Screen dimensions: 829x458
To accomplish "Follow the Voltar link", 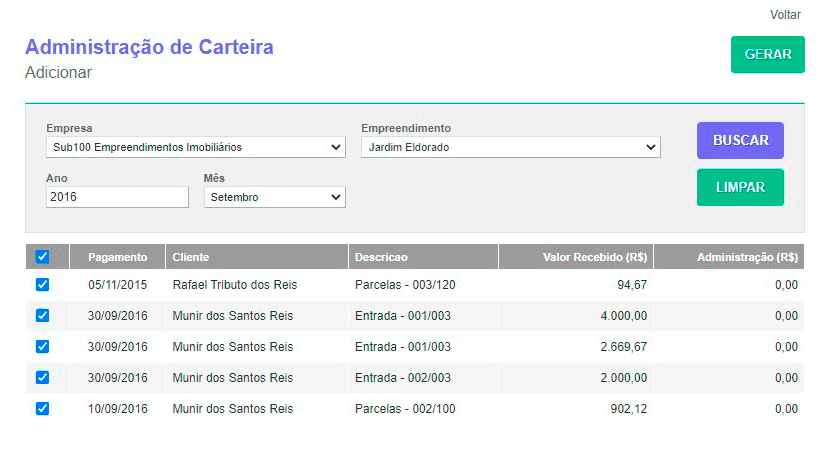I will coord(786,15).
